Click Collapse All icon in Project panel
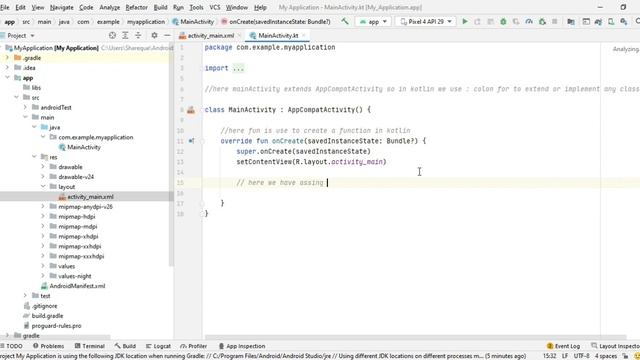640x360 pixels. 138,36
